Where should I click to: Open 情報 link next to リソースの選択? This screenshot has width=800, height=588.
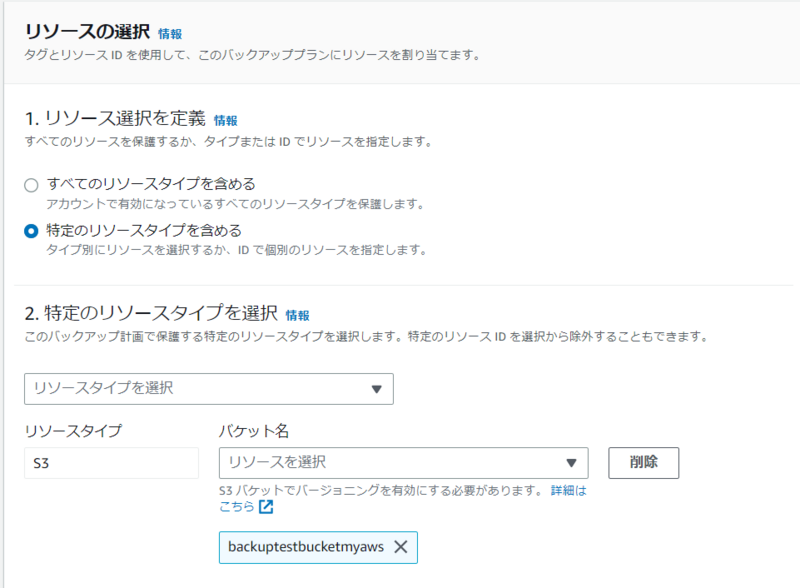(x=170, y=34)
